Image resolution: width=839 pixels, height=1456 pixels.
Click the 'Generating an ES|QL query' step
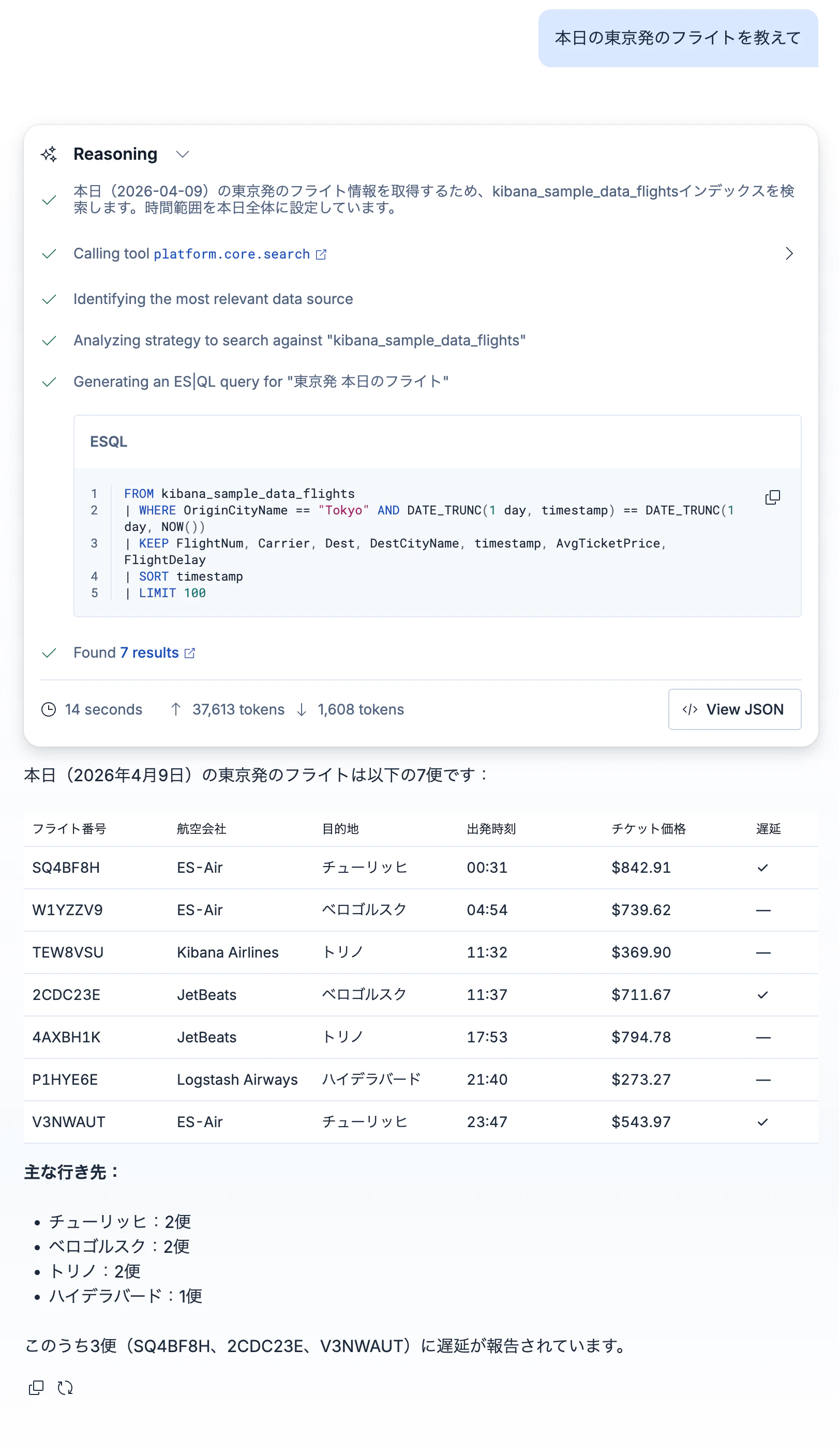pos(261,382)
